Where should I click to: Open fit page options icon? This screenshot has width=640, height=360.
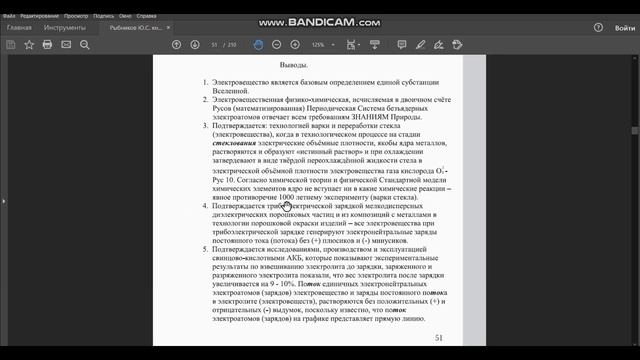pos(351,45)
